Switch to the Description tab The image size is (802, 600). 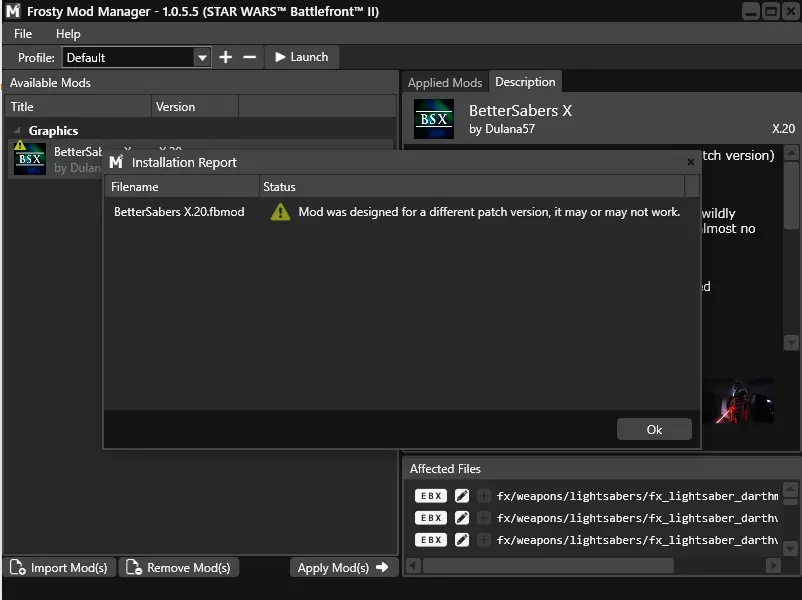click(x=525, y=82)
